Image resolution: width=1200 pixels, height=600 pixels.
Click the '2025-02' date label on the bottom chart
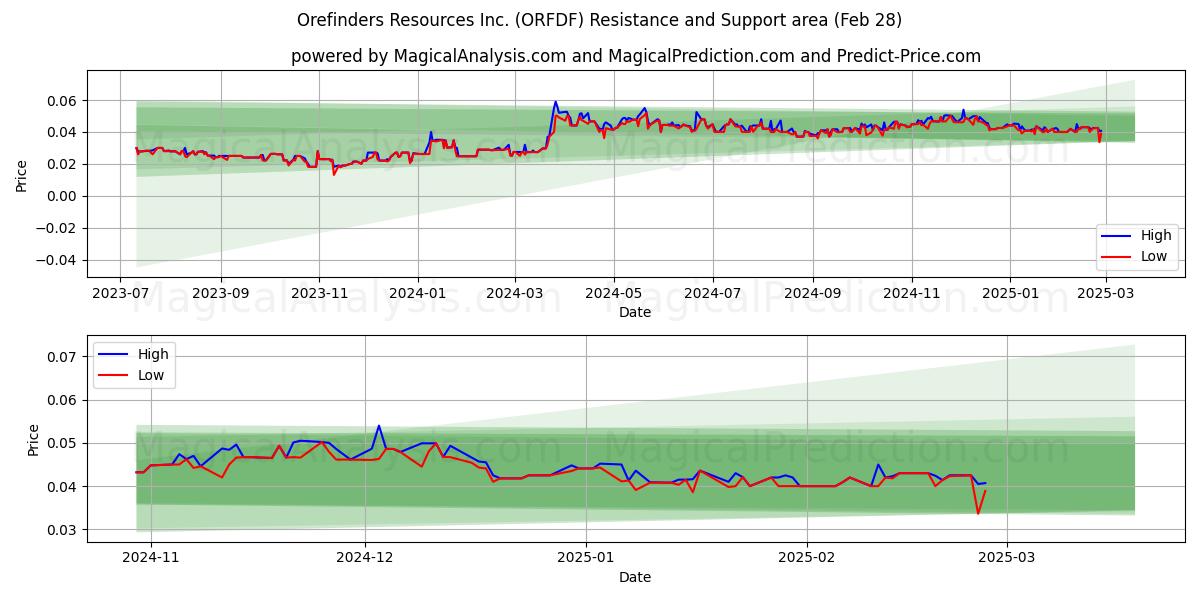click(x=806, y=559)
